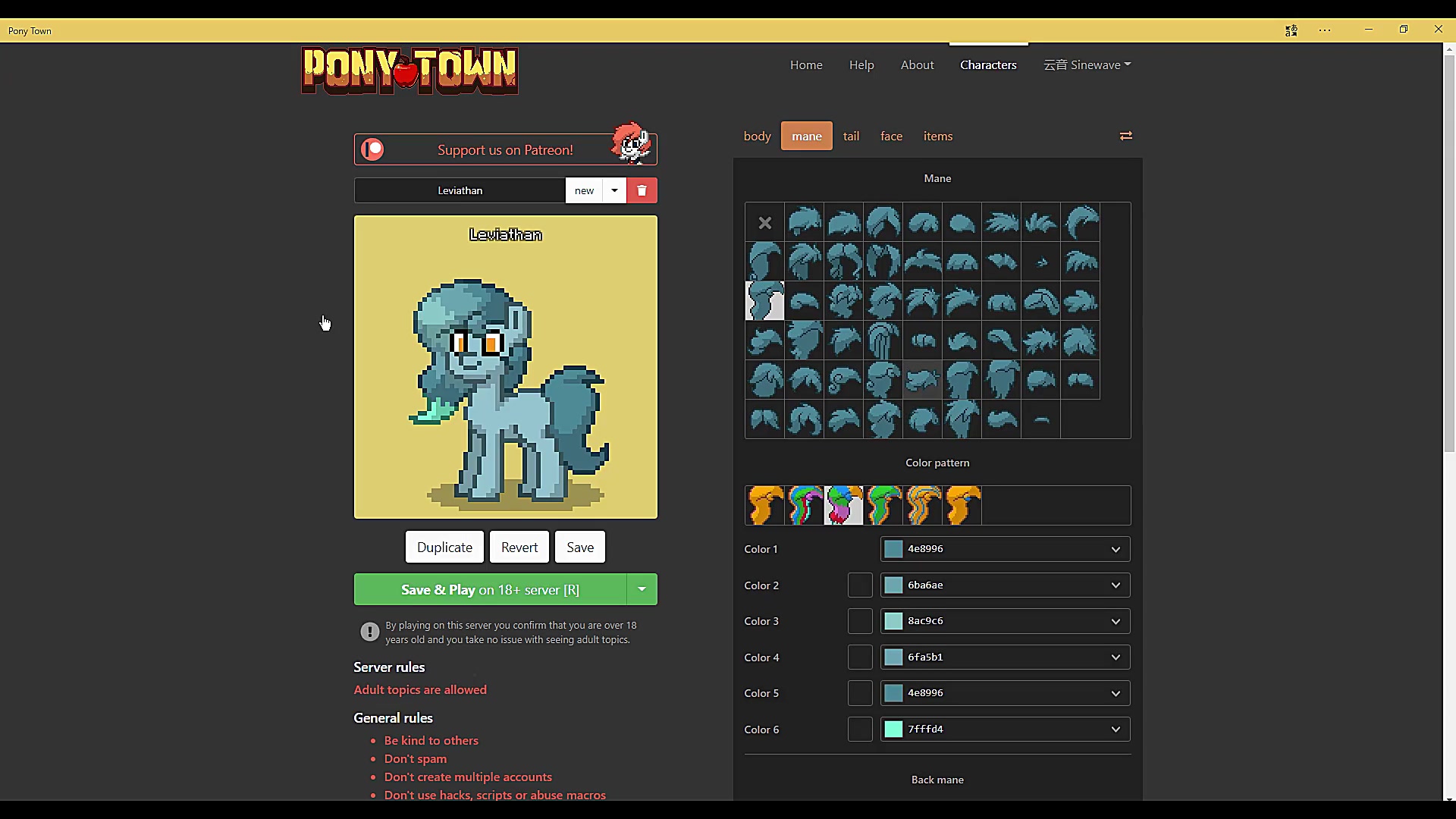Open the Characters page
The height and width of the screenshot is (819, 1456).
988,64
